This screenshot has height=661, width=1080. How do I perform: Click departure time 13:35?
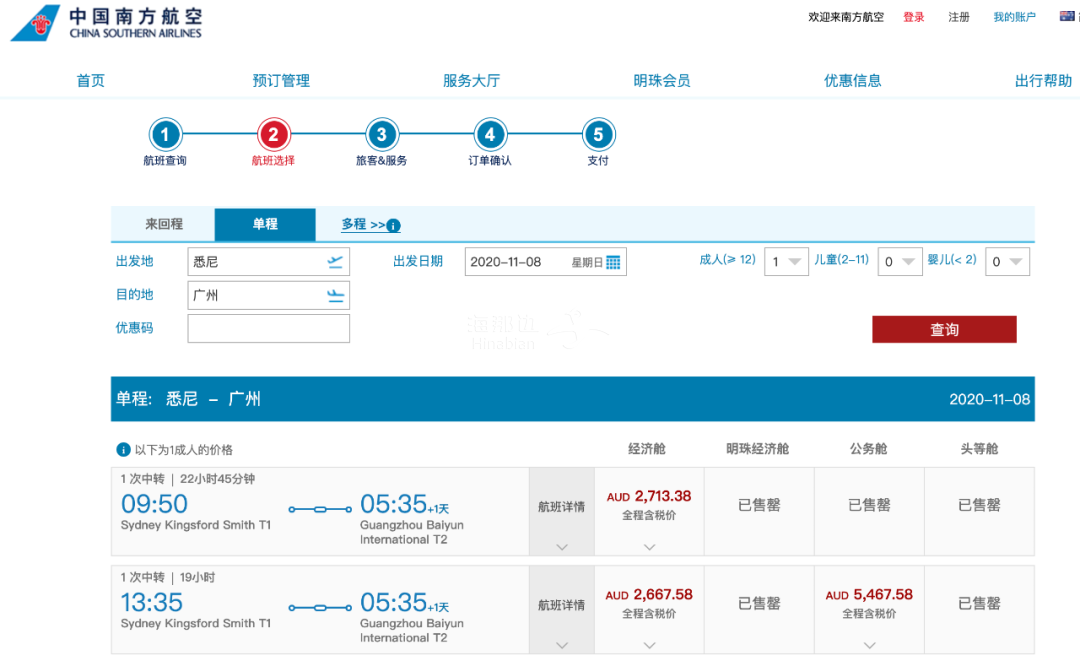pos(152,602)
